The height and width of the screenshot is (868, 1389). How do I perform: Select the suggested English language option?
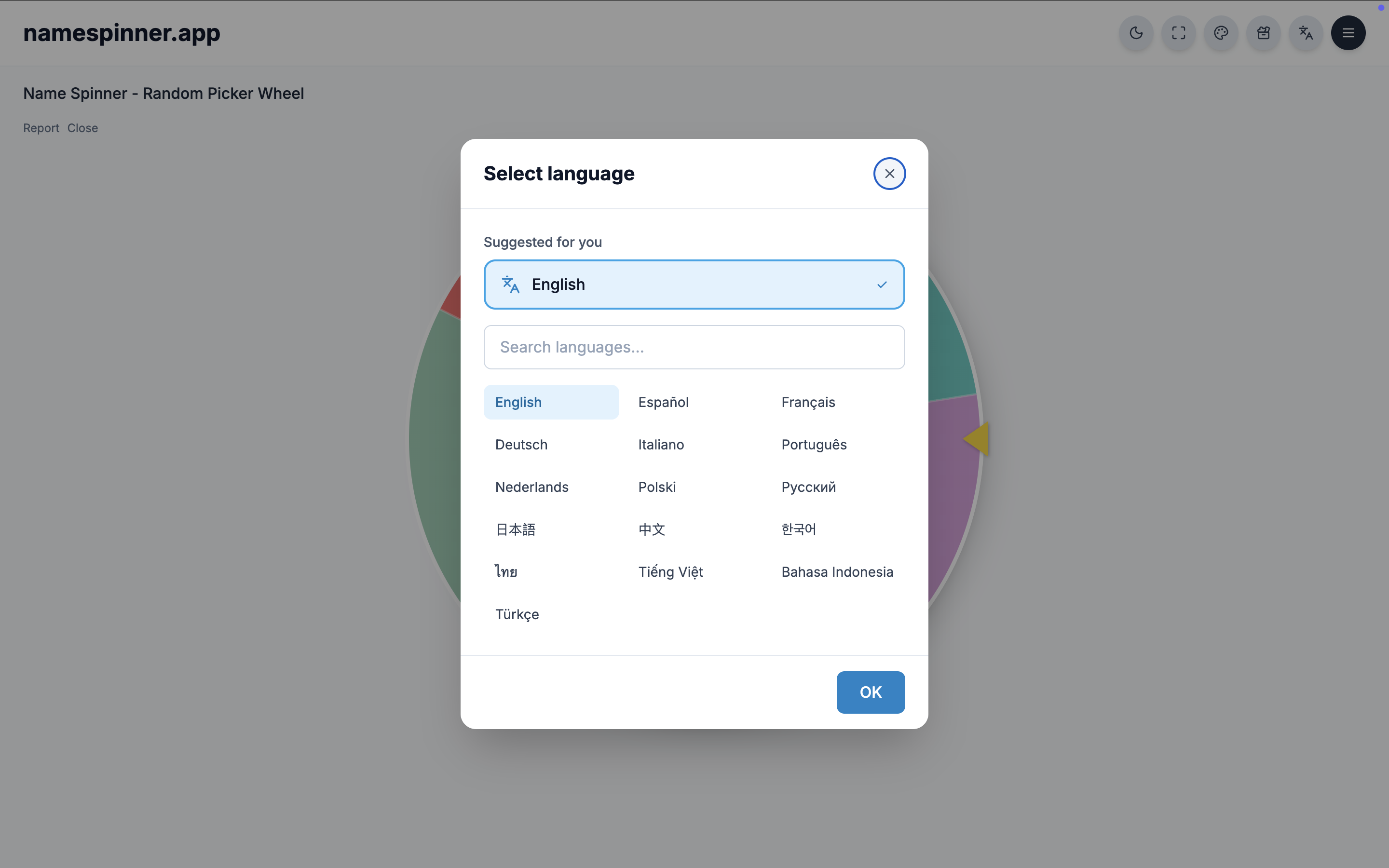click(x=694, y=285)
